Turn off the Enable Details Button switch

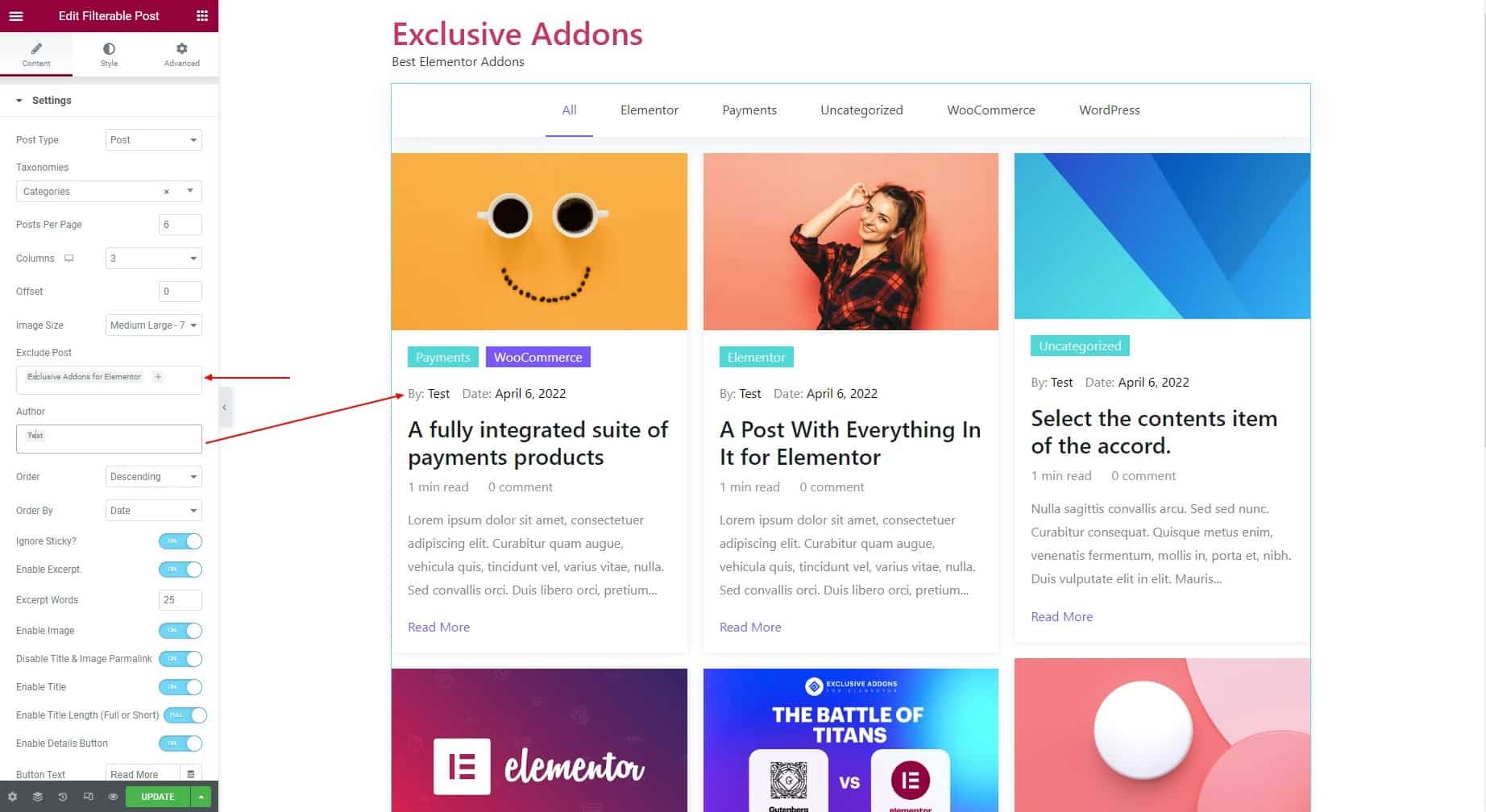[181, 744]
